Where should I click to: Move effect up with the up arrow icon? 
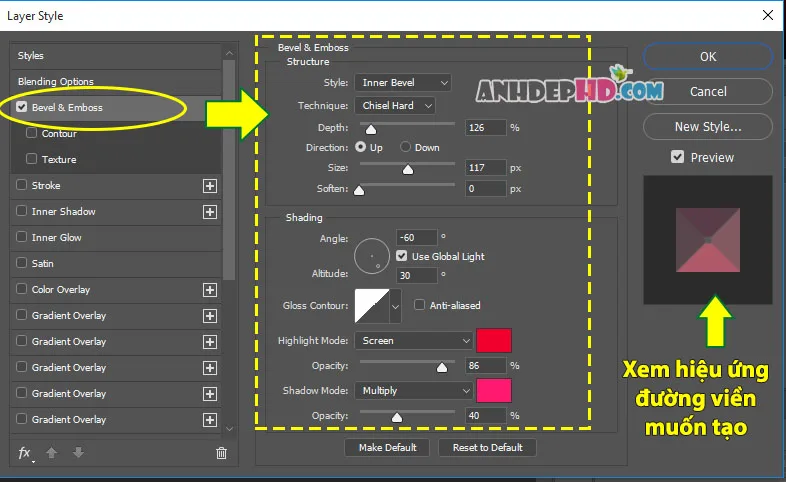[x=51, y=453]
